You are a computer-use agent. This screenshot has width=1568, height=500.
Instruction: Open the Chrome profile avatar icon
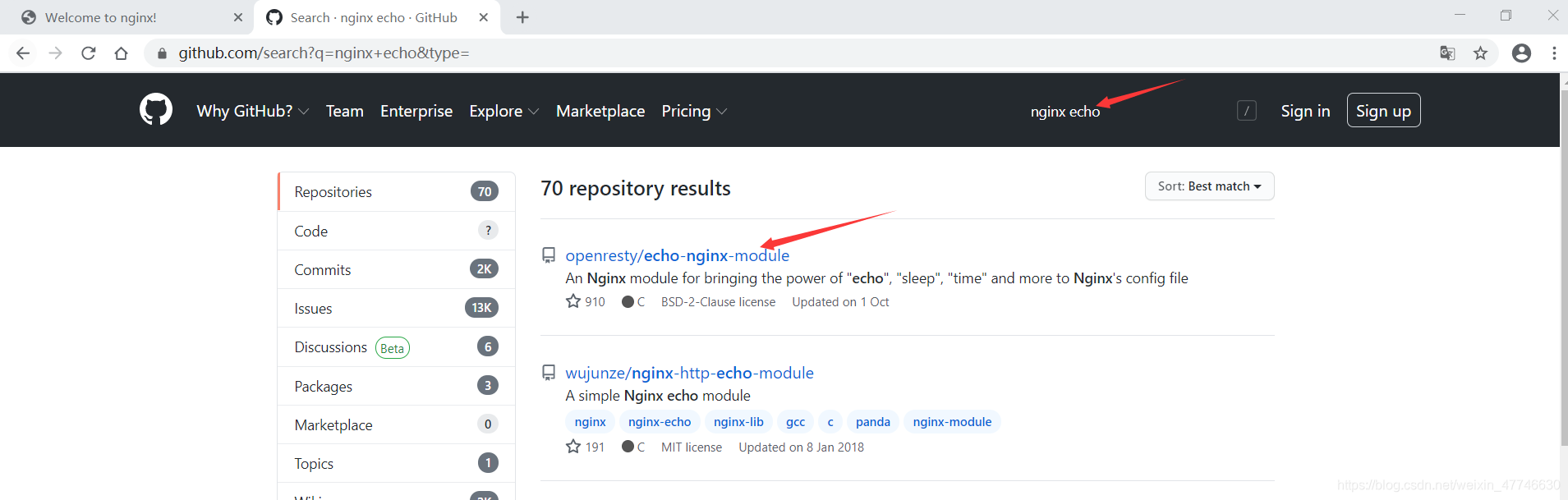coord(1521,53)
